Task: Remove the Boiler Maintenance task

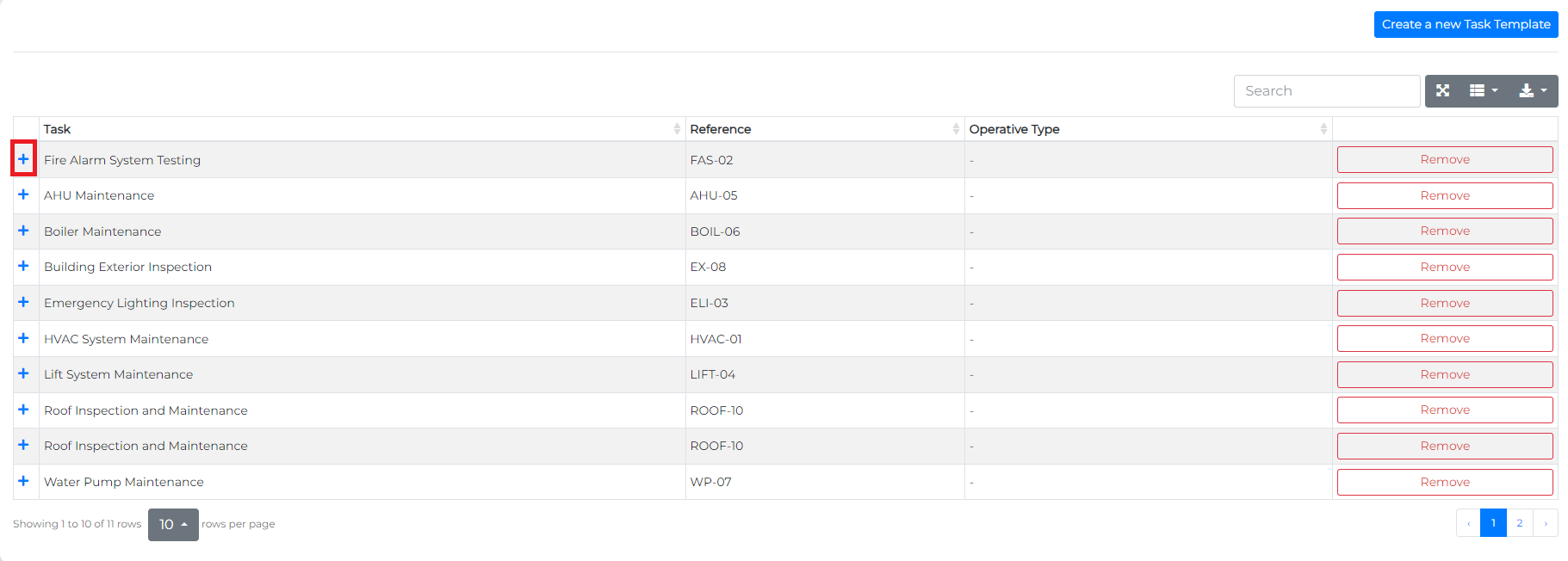Action: 1444,231
